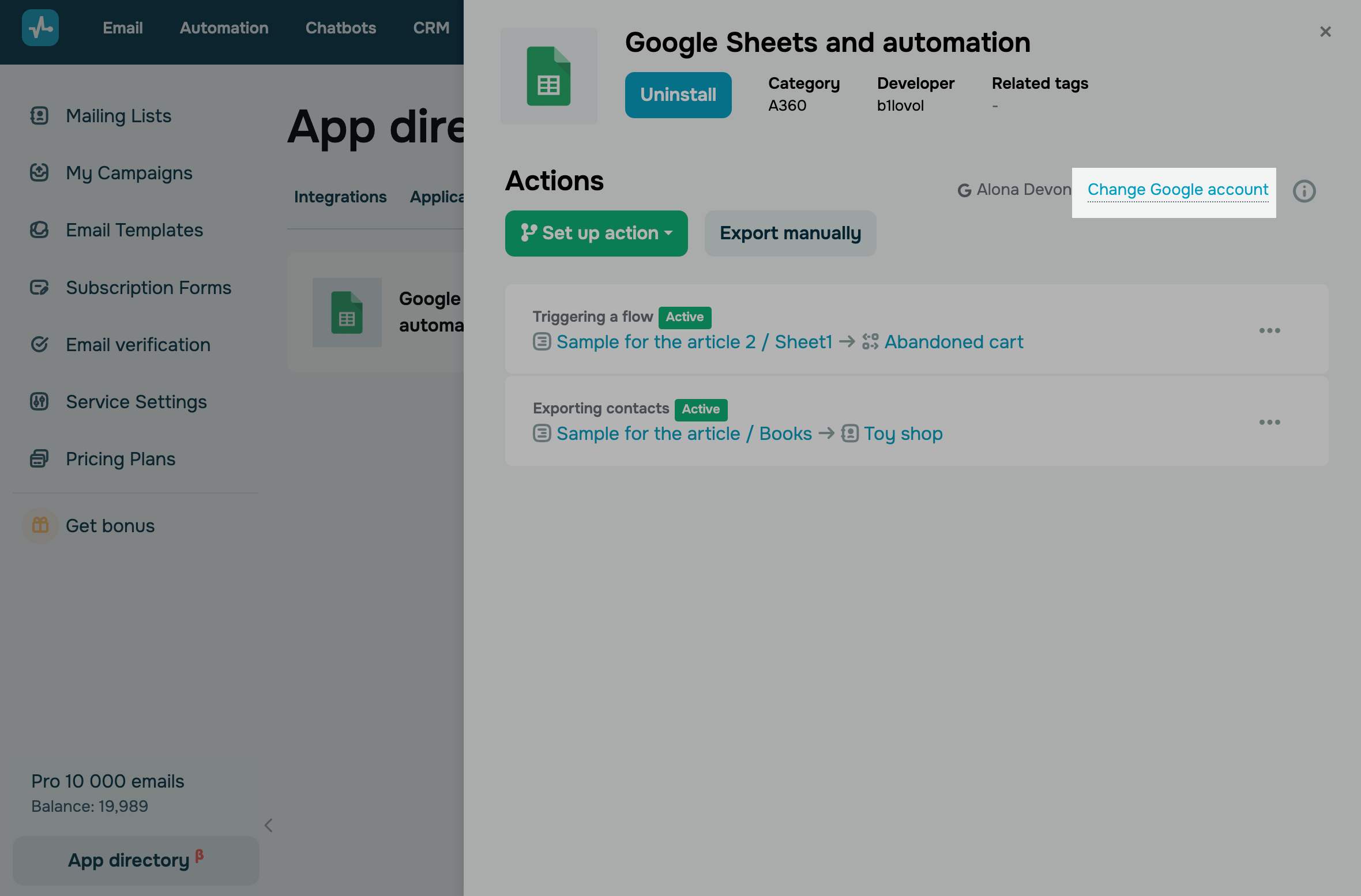Open the Set up action dropdown
The image size is (1361, 896).
coord(596,233)
